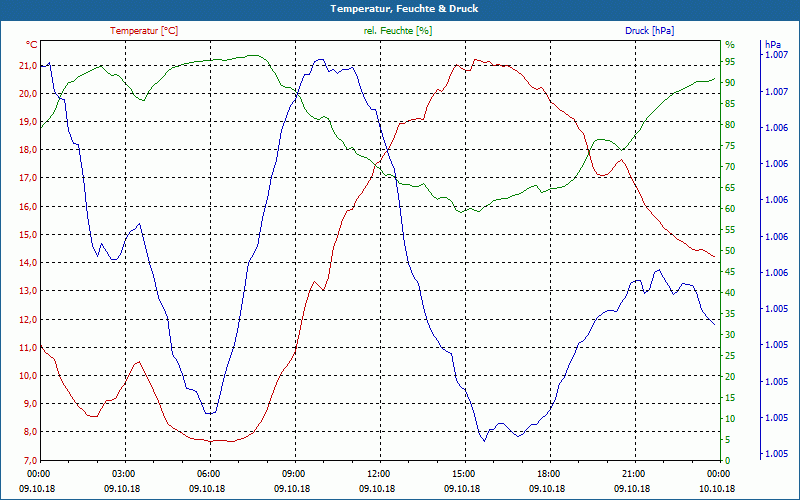Click the '11,0' temperature axis value
The width and height of the screenshot is (800, 500).
click(x=28, y=347)
